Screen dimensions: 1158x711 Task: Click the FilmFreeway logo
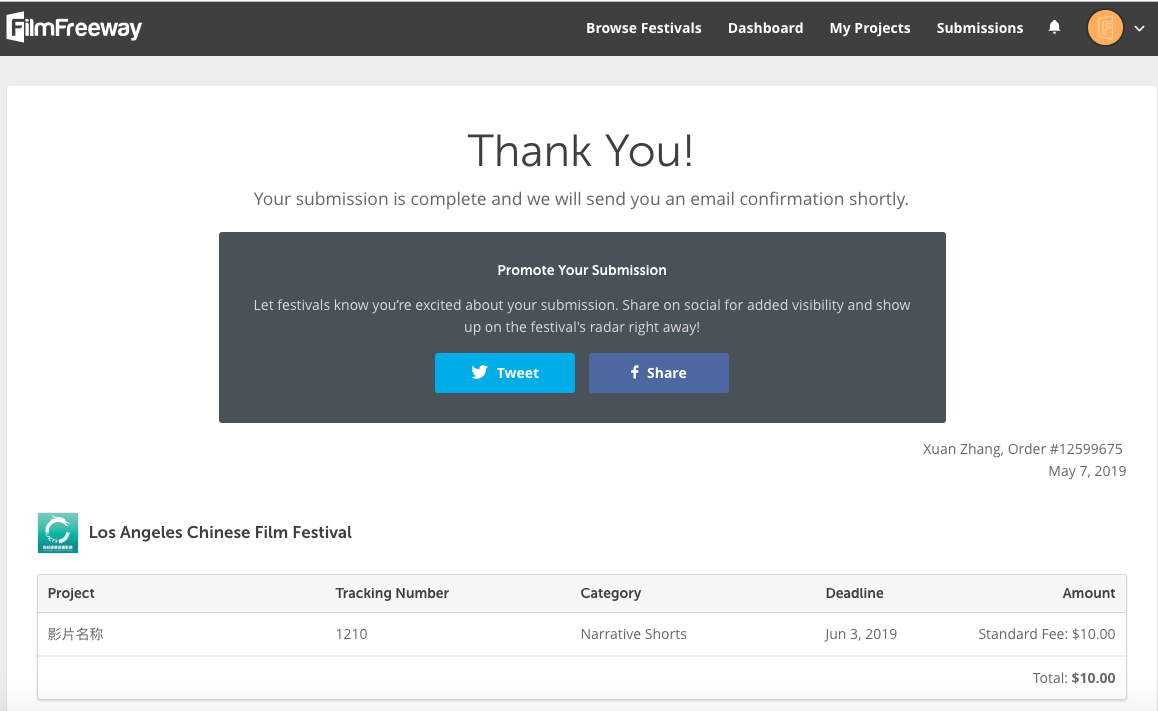74,28
